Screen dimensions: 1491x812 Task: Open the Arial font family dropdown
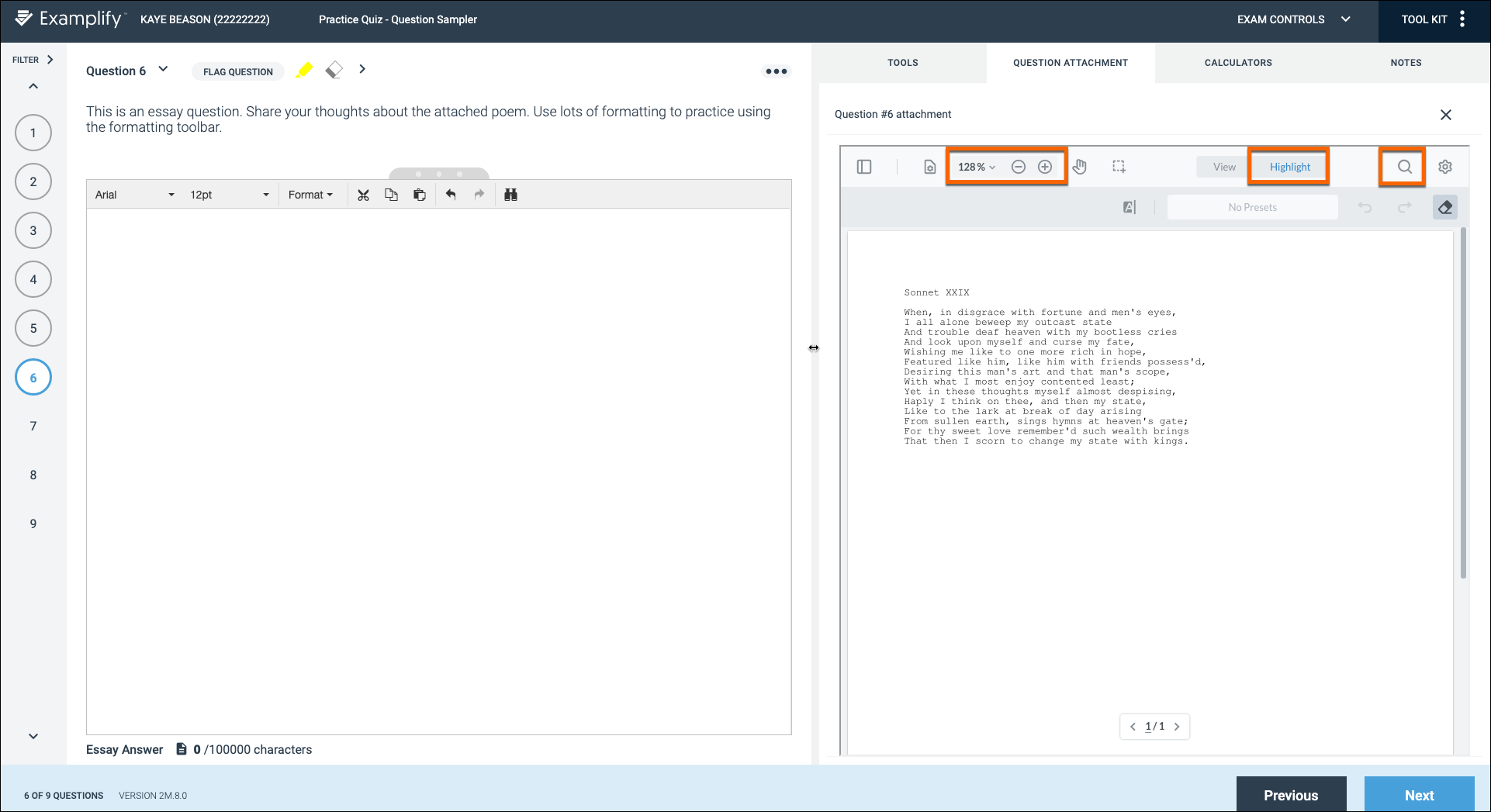[134, 195]
